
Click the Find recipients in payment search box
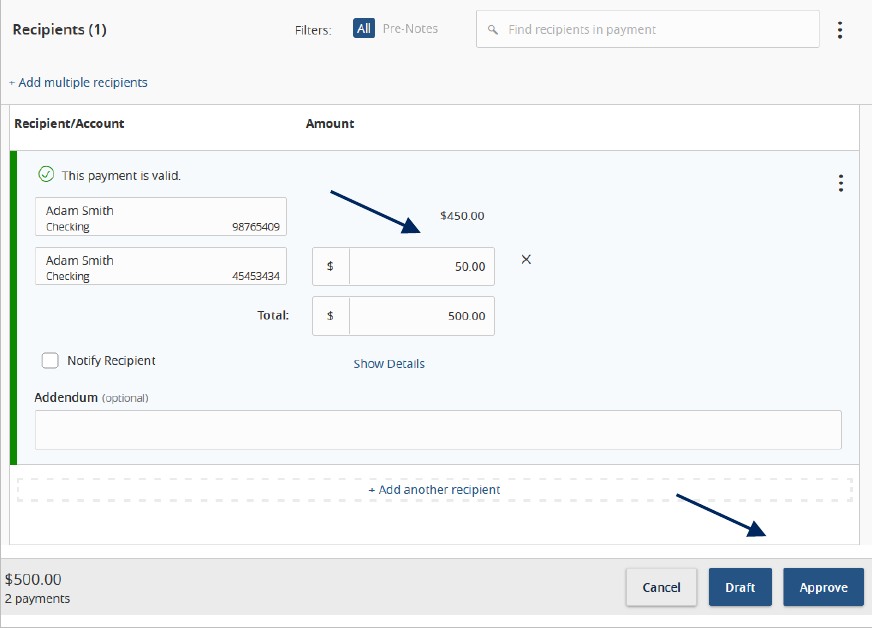(x=647, y=29)
